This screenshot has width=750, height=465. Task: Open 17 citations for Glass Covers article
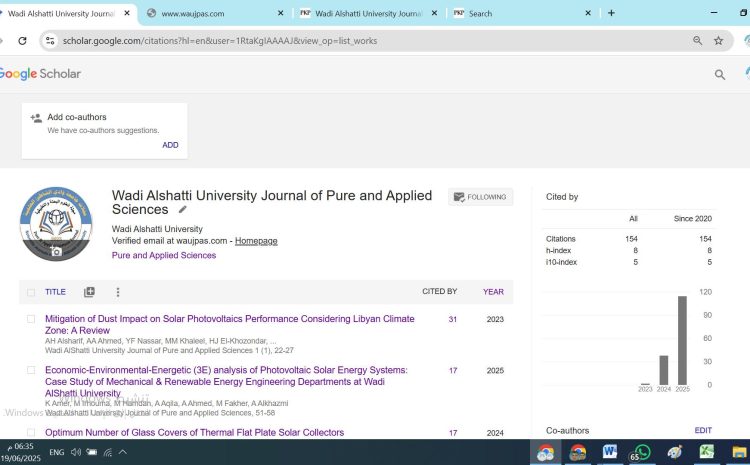pyautogui.click(x=453, y=433)
